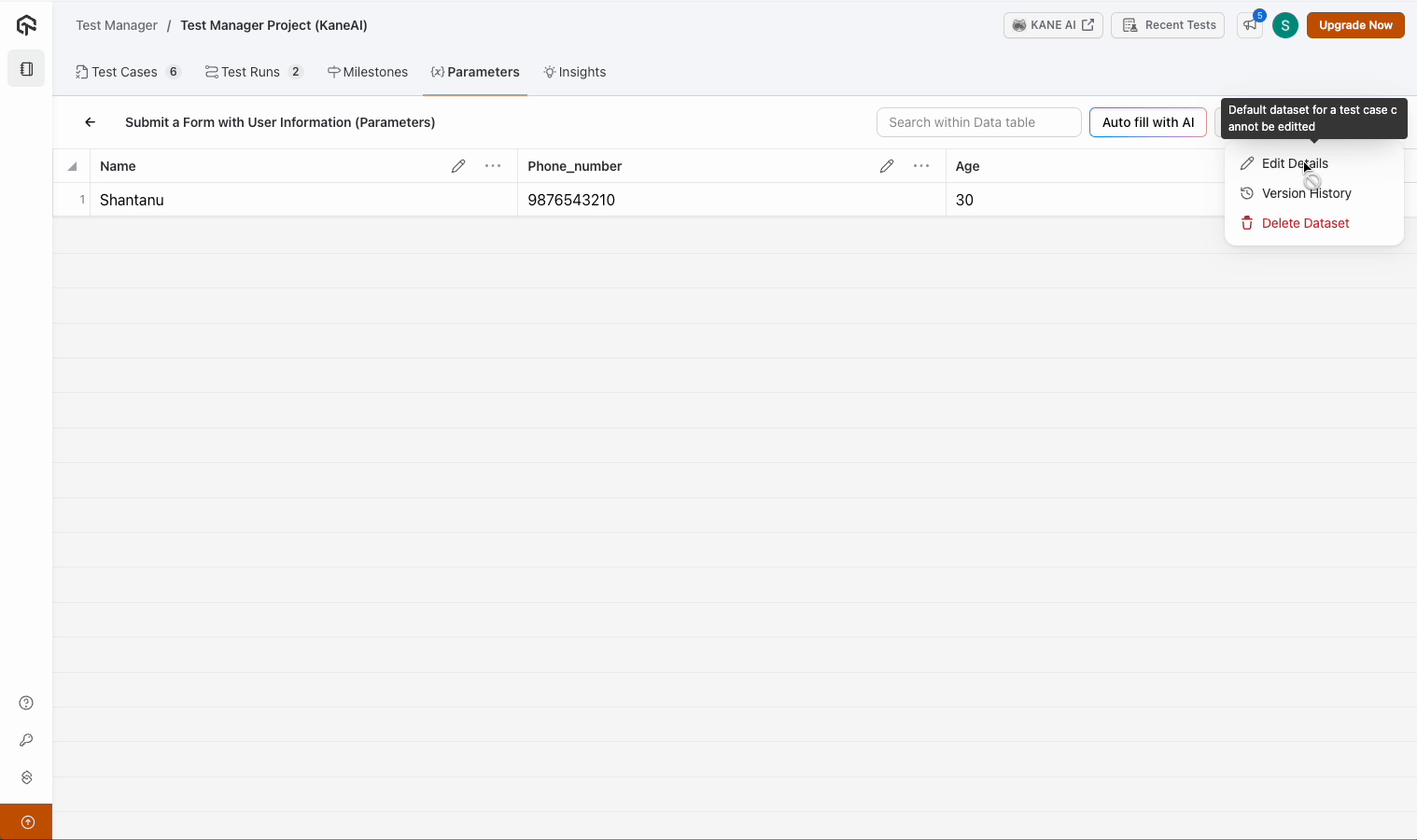Click the orange upgrade icon at bottom-left
Viewport: 1417px width, 840px height.
click(27, 822)
